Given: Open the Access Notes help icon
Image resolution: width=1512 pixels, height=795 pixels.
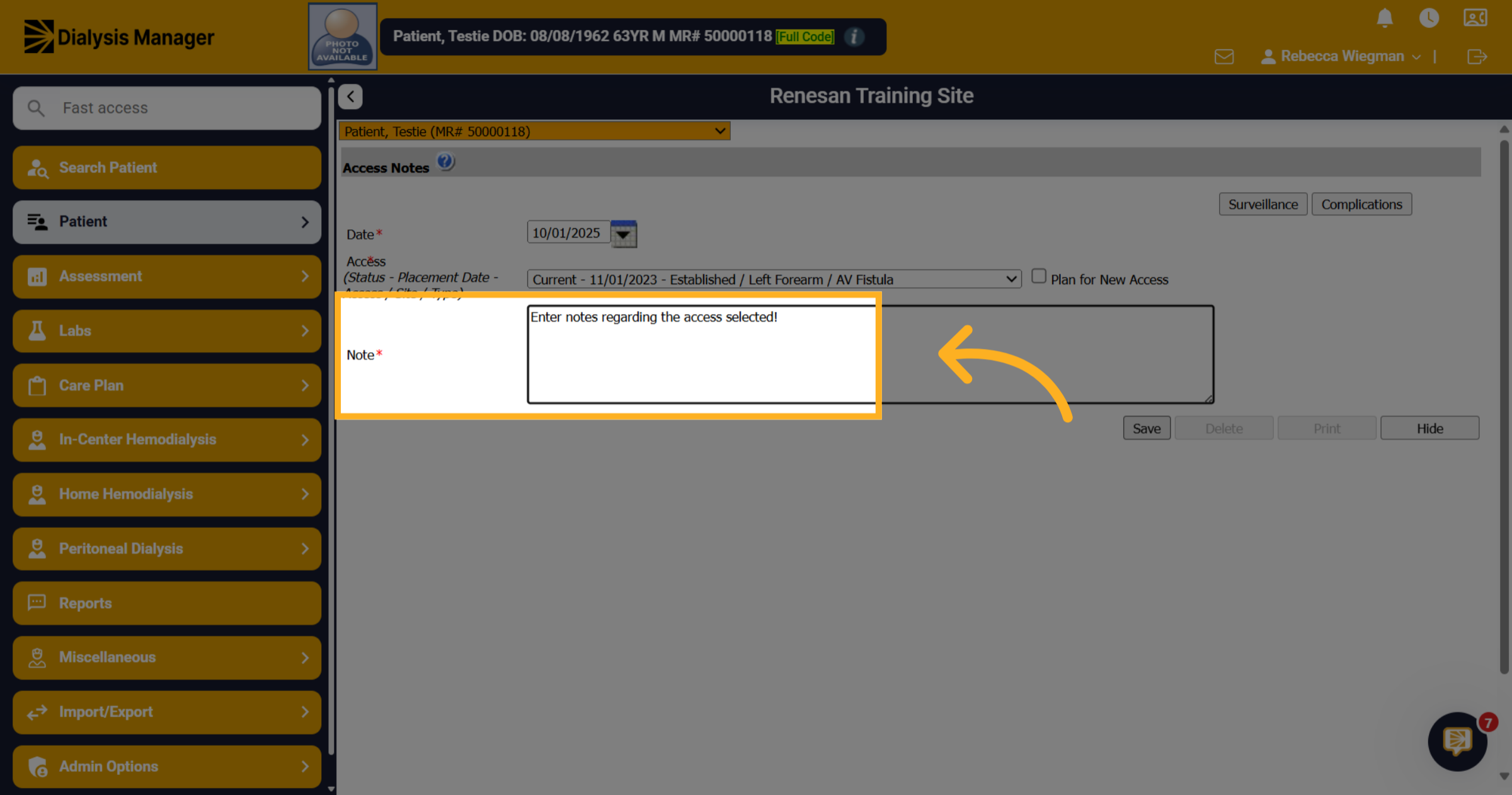Looking at the screenshot, I should (x=445, y=163).
